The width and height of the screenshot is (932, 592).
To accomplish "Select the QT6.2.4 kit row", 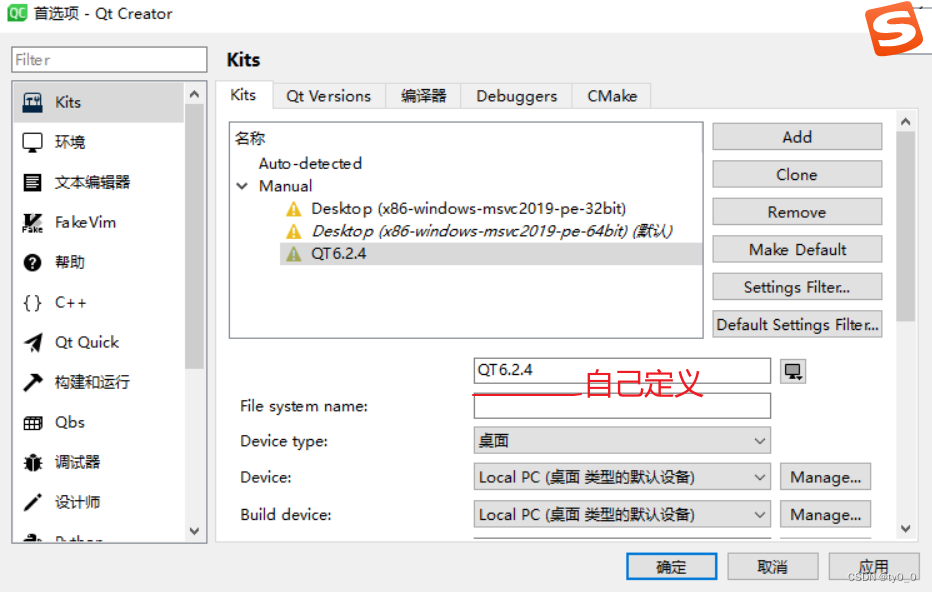I will click(491, 254).
